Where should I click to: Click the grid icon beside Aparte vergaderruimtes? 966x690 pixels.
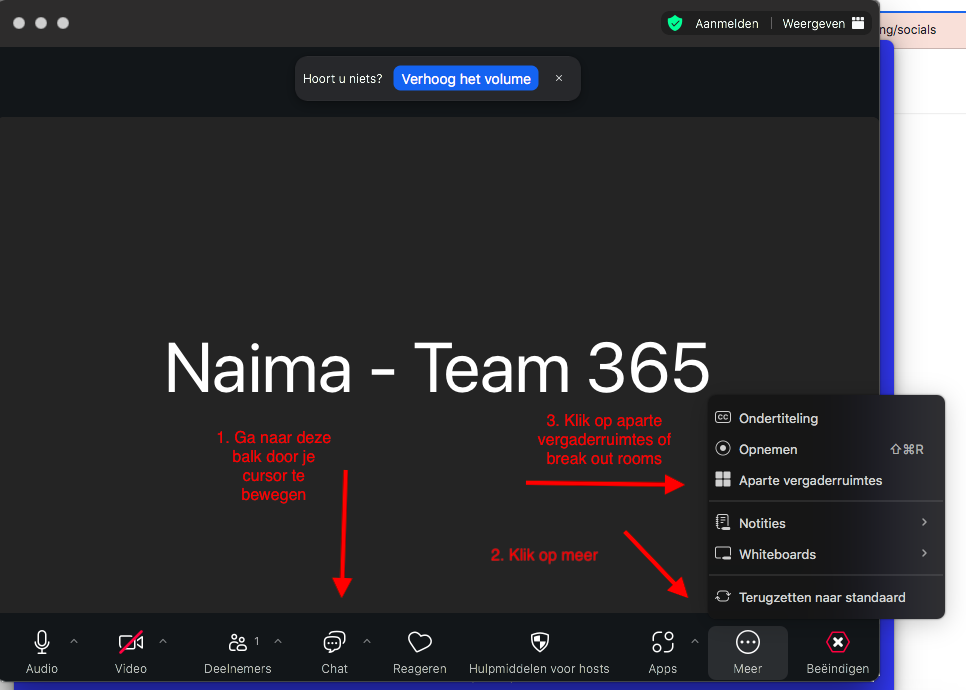coord(723,479)
